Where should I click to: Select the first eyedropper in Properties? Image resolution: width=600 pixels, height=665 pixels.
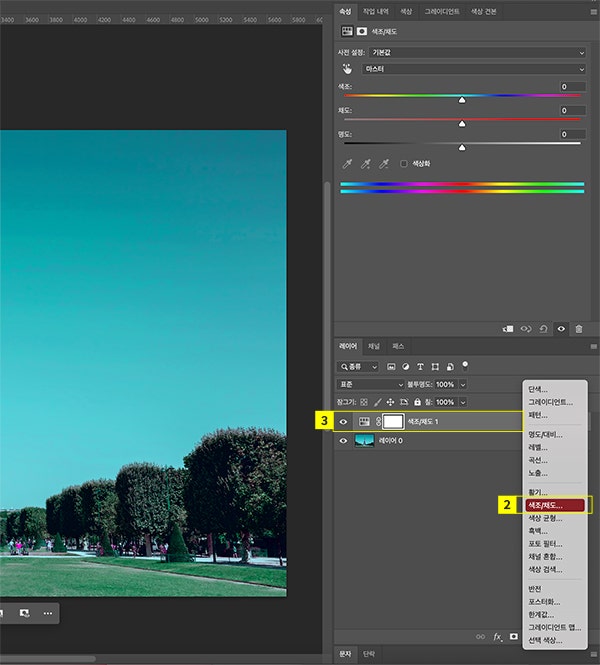pyautogui.click(x=347, y=164)
